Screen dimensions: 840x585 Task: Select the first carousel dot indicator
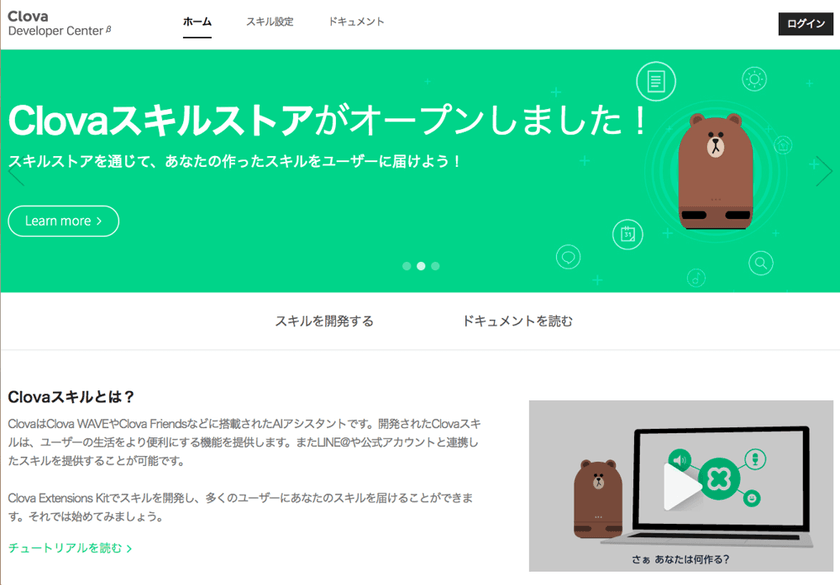pos(407,266)
